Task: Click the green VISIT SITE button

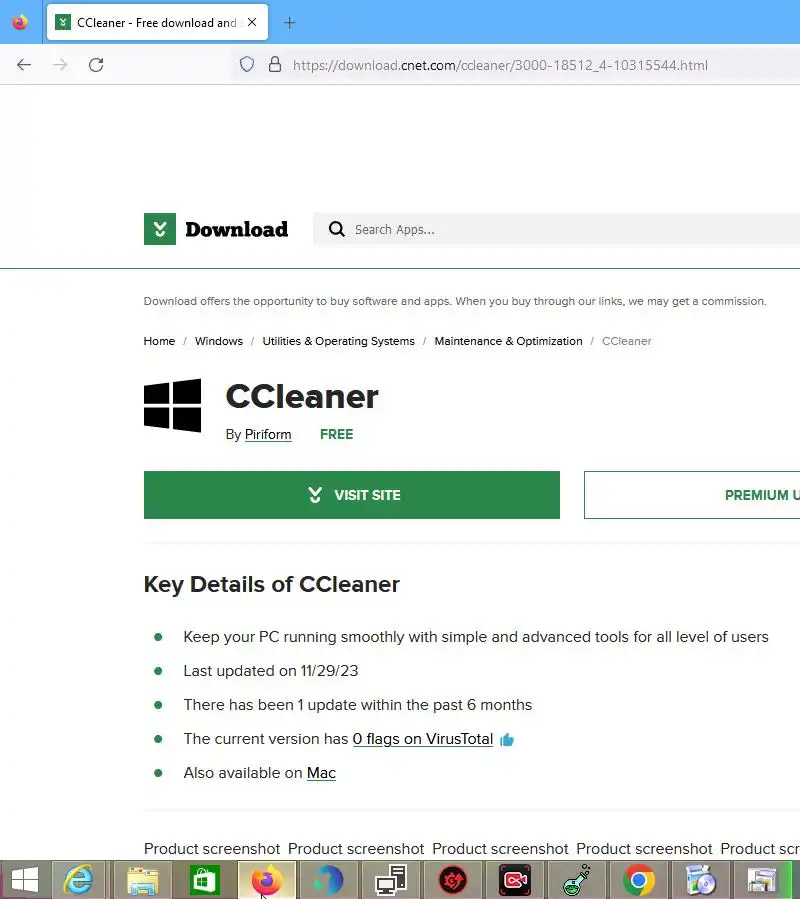Action: click(x=352, y=495)
